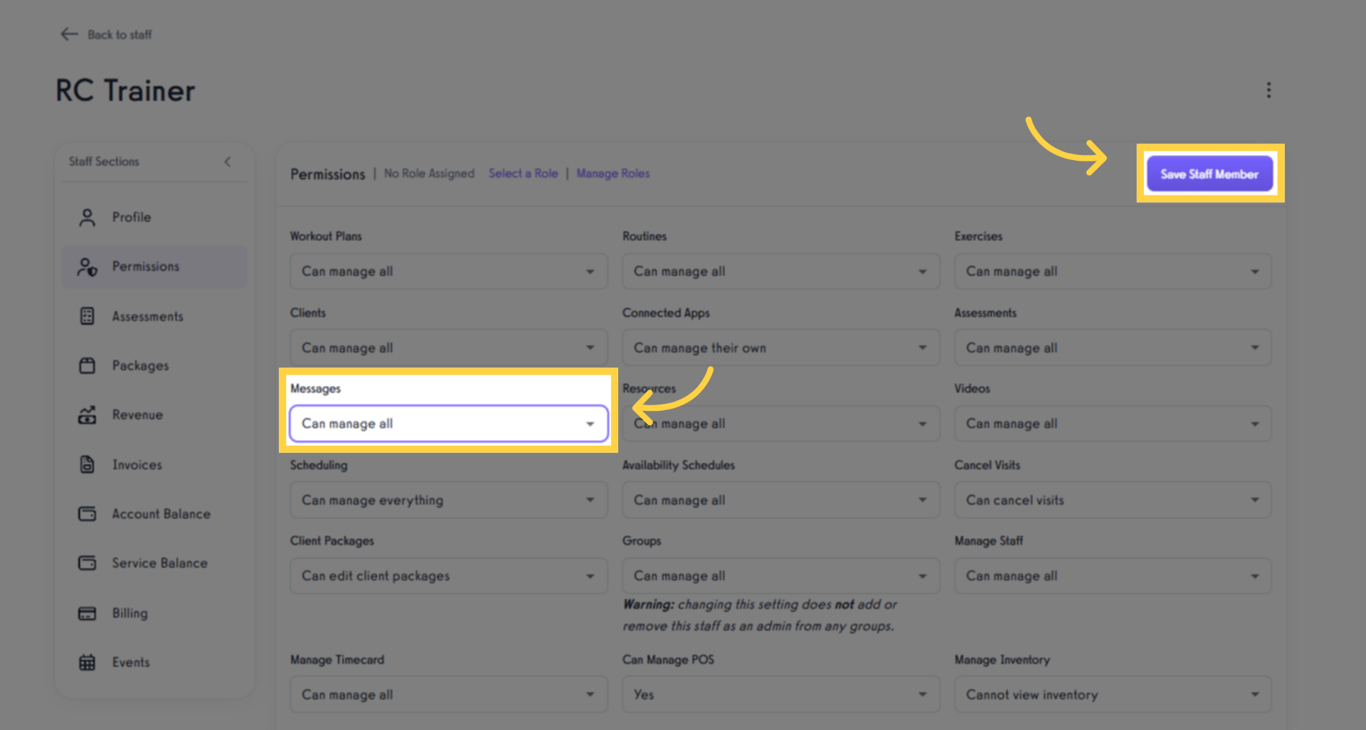The width and height of the screenshot is (1366, 730).
Task: Open Manage Roles
Action: pos(613,173)
